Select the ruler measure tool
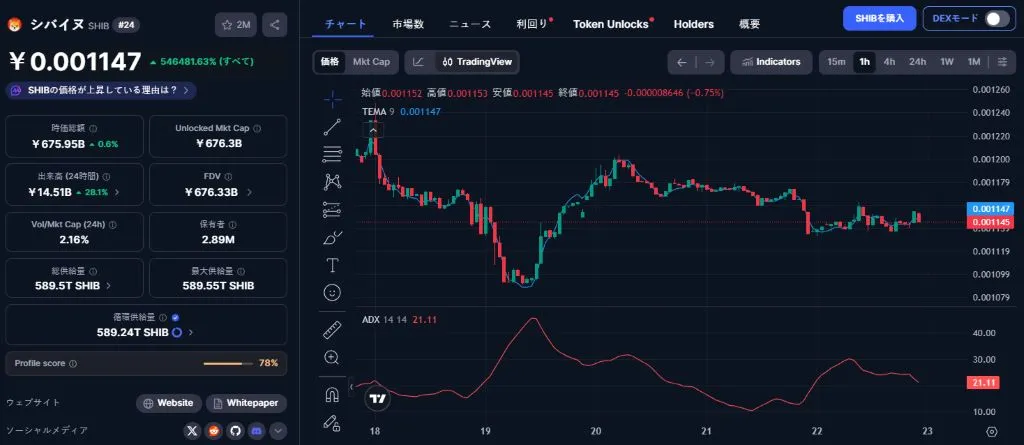1024x445 pixels. pyautogui.click(x=332, y=330)
